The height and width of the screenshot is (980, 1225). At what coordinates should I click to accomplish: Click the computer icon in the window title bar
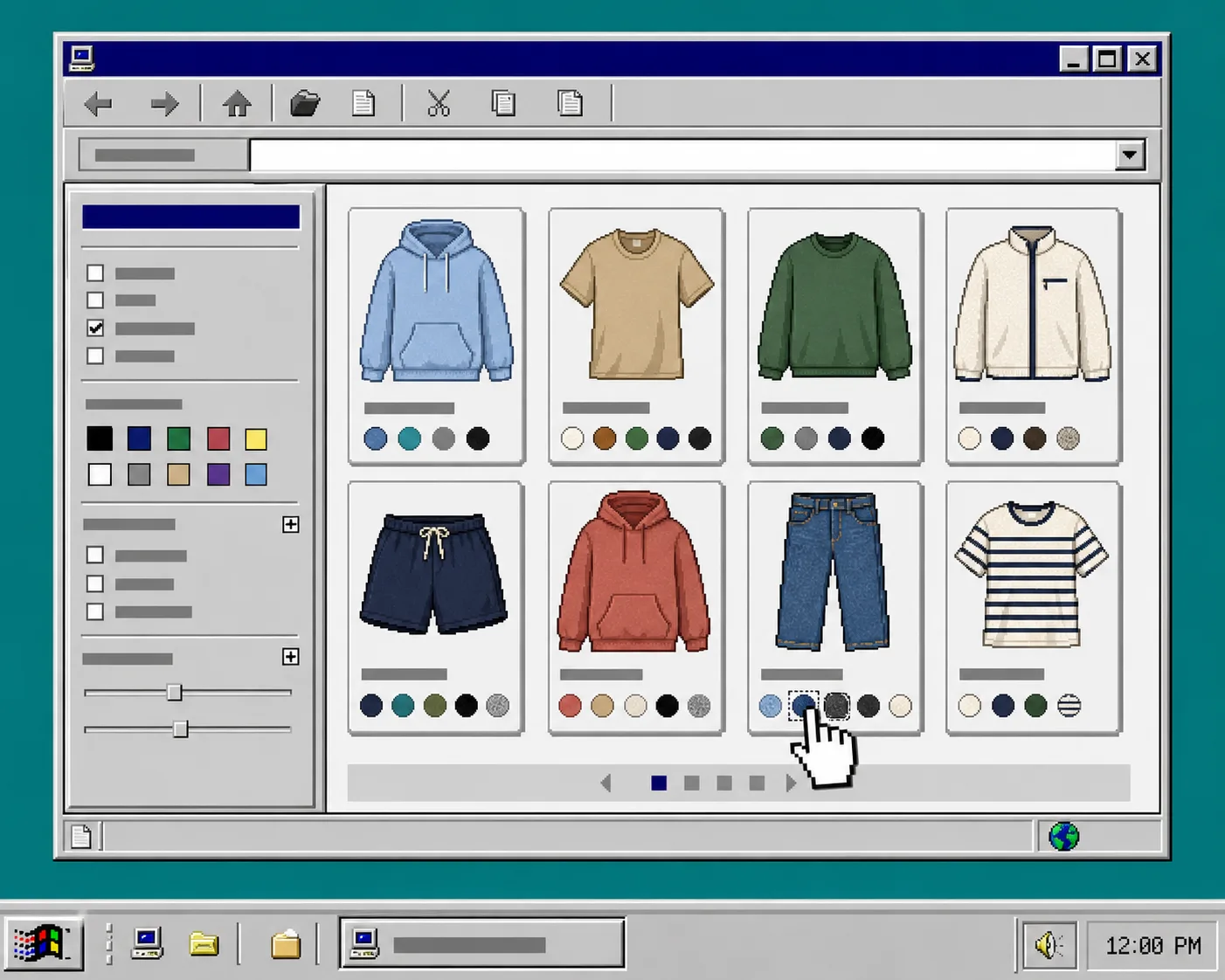click(82, 59)
